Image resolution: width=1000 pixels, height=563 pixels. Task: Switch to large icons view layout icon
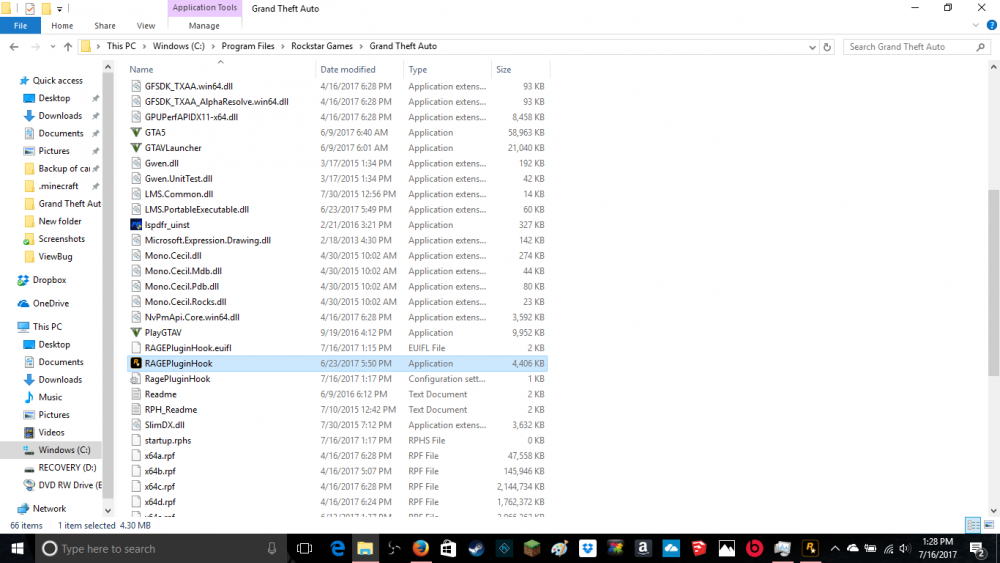click(989, 525)
